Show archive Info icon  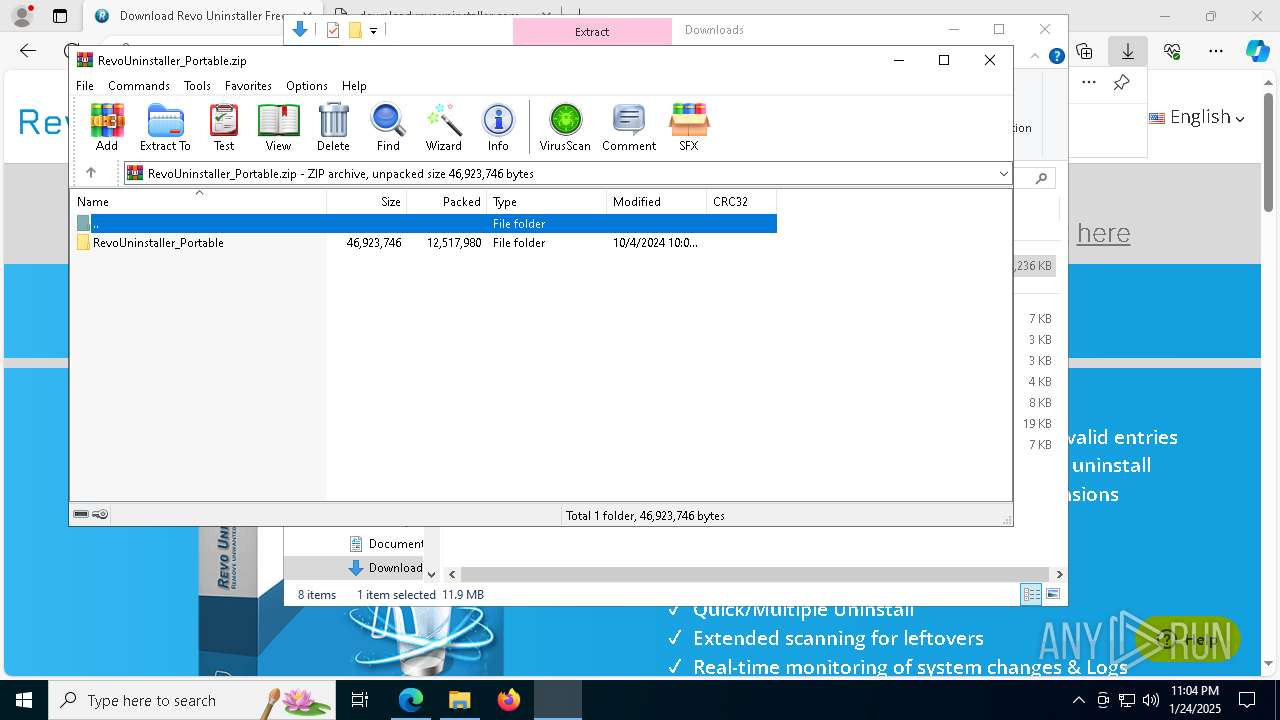(498, 127)
